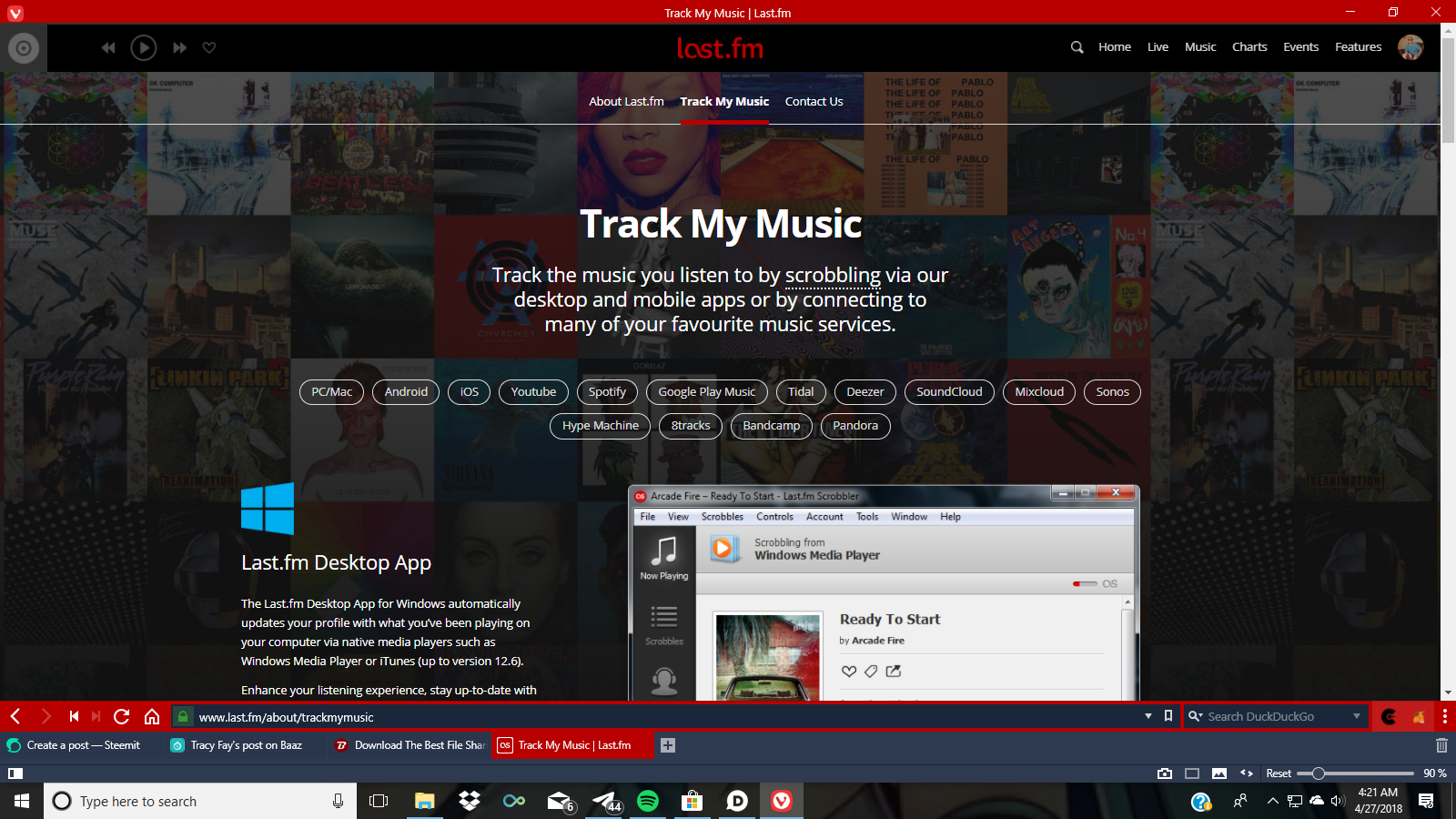Play music with Last.fm player button
Screen dimensions: 1456x819
[144, 47]
